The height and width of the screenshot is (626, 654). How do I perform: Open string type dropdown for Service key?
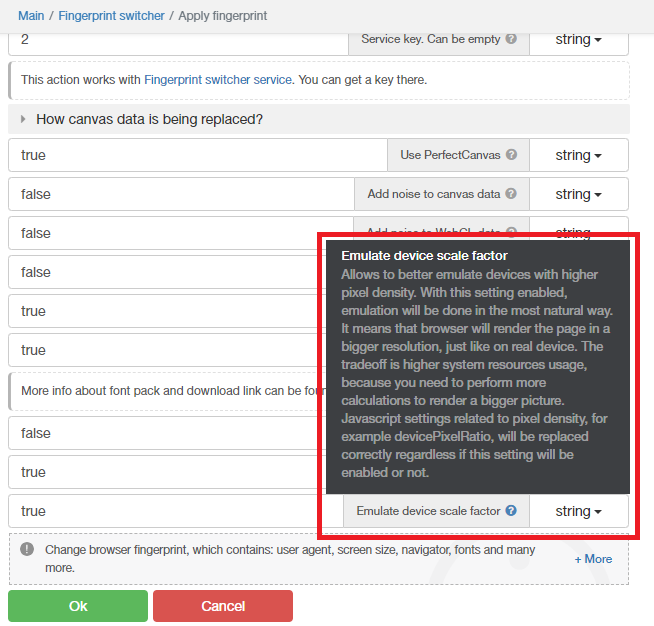(578, 40)
